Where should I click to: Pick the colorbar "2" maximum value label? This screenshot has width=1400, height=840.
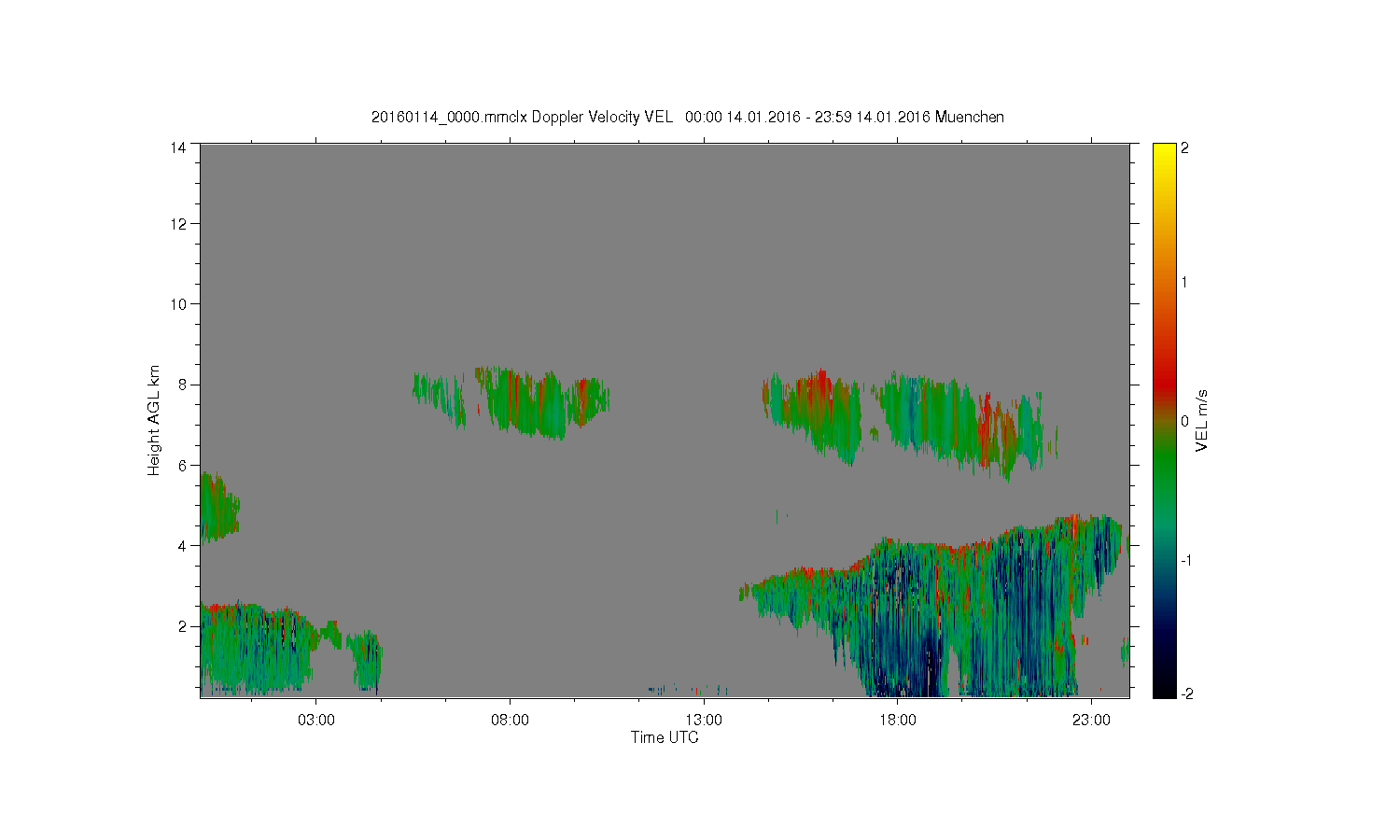(1185, 148)
